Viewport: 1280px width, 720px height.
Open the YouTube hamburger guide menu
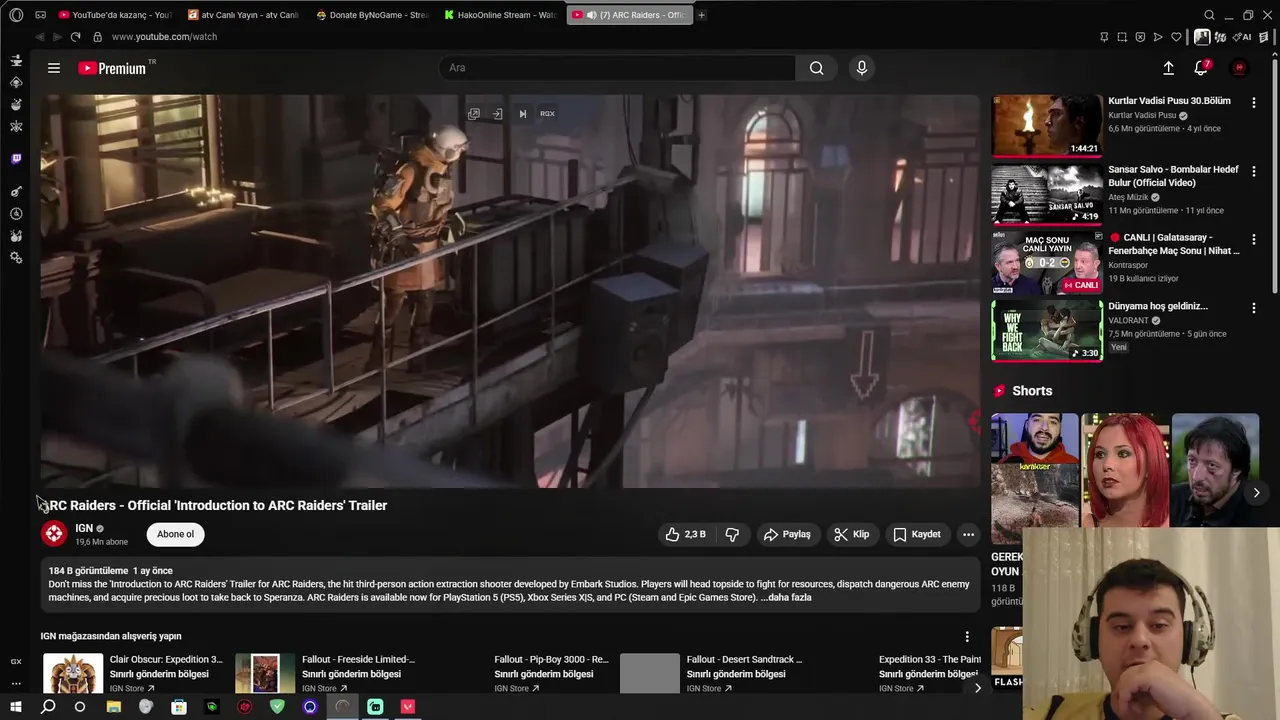[54, 68]
